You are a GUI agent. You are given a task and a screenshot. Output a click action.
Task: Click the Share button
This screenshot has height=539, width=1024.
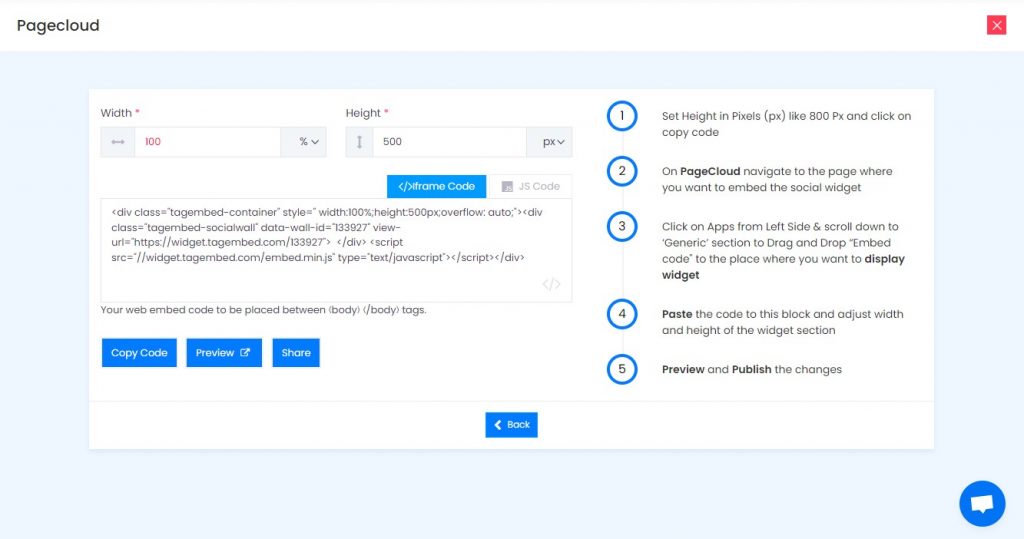click(296, 353)
